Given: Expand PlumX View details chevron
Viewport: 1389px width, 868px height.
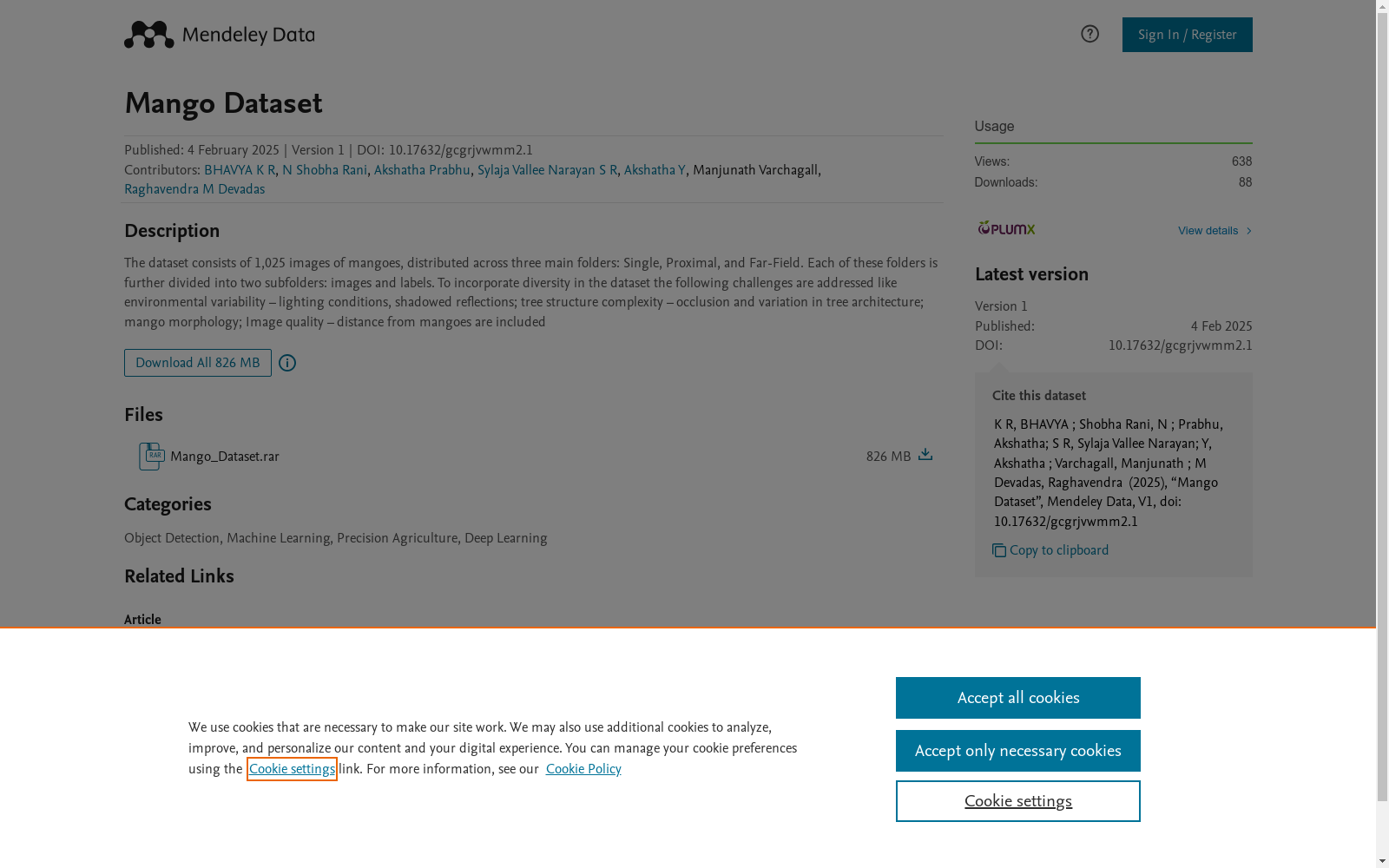Looking at the screenshot, I should 1249,231.
